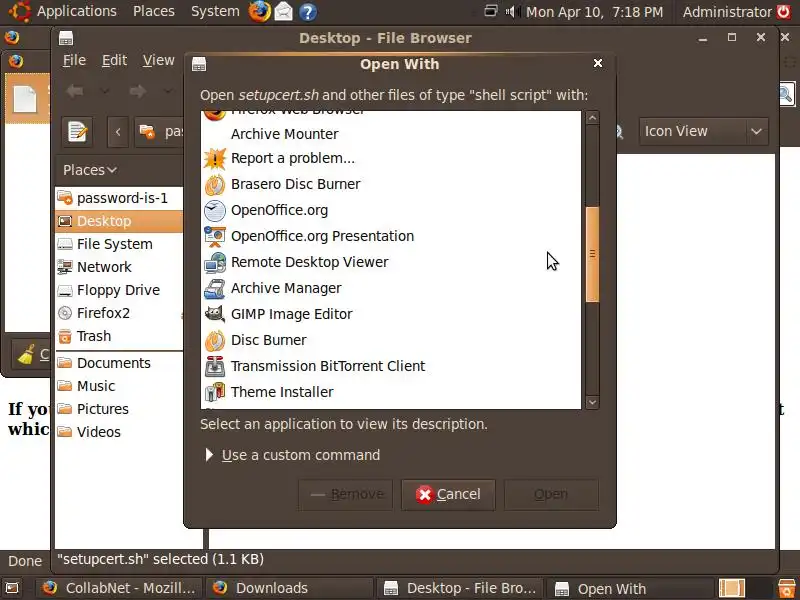800x600 pixels.
Task: Click the password-is-1 path bar button
Action: (x=160, y=132)
